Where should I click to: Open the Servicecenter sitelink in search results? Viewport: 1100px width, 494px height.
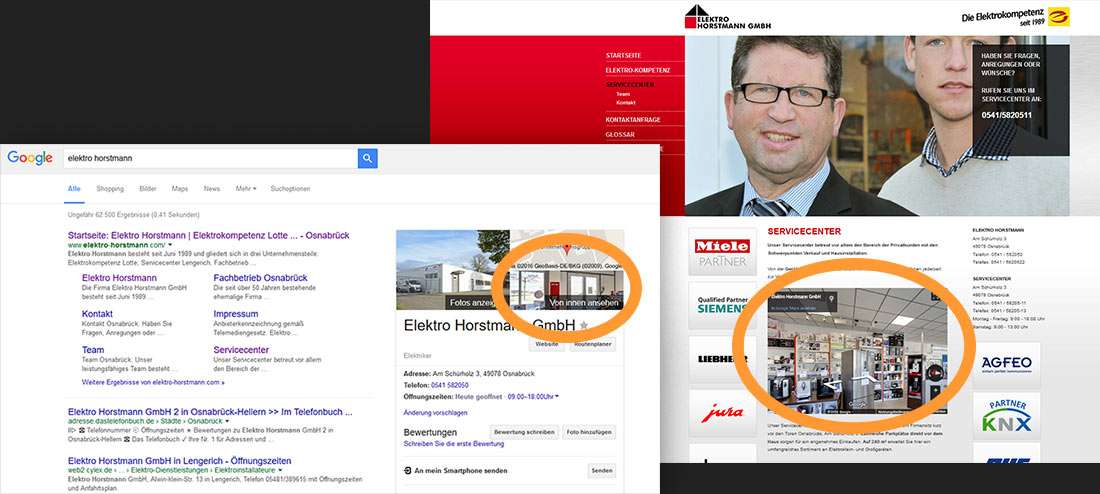(x=241, y=349)
